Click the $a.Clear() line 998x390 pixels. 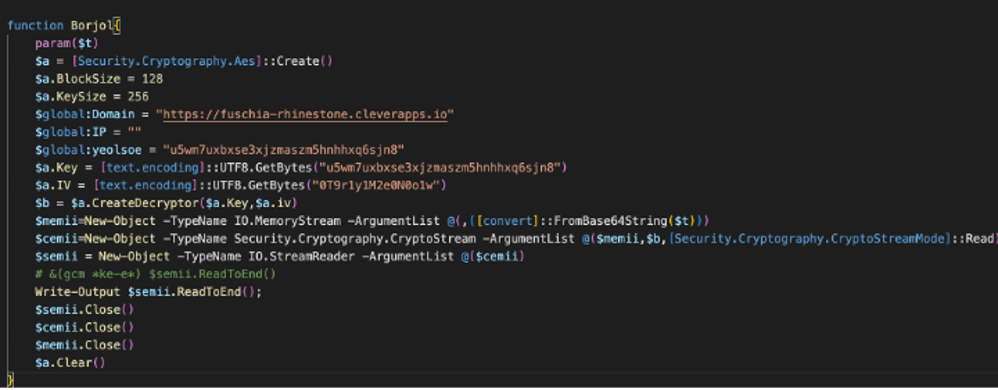pyautogui.click(x=71, y=363)
